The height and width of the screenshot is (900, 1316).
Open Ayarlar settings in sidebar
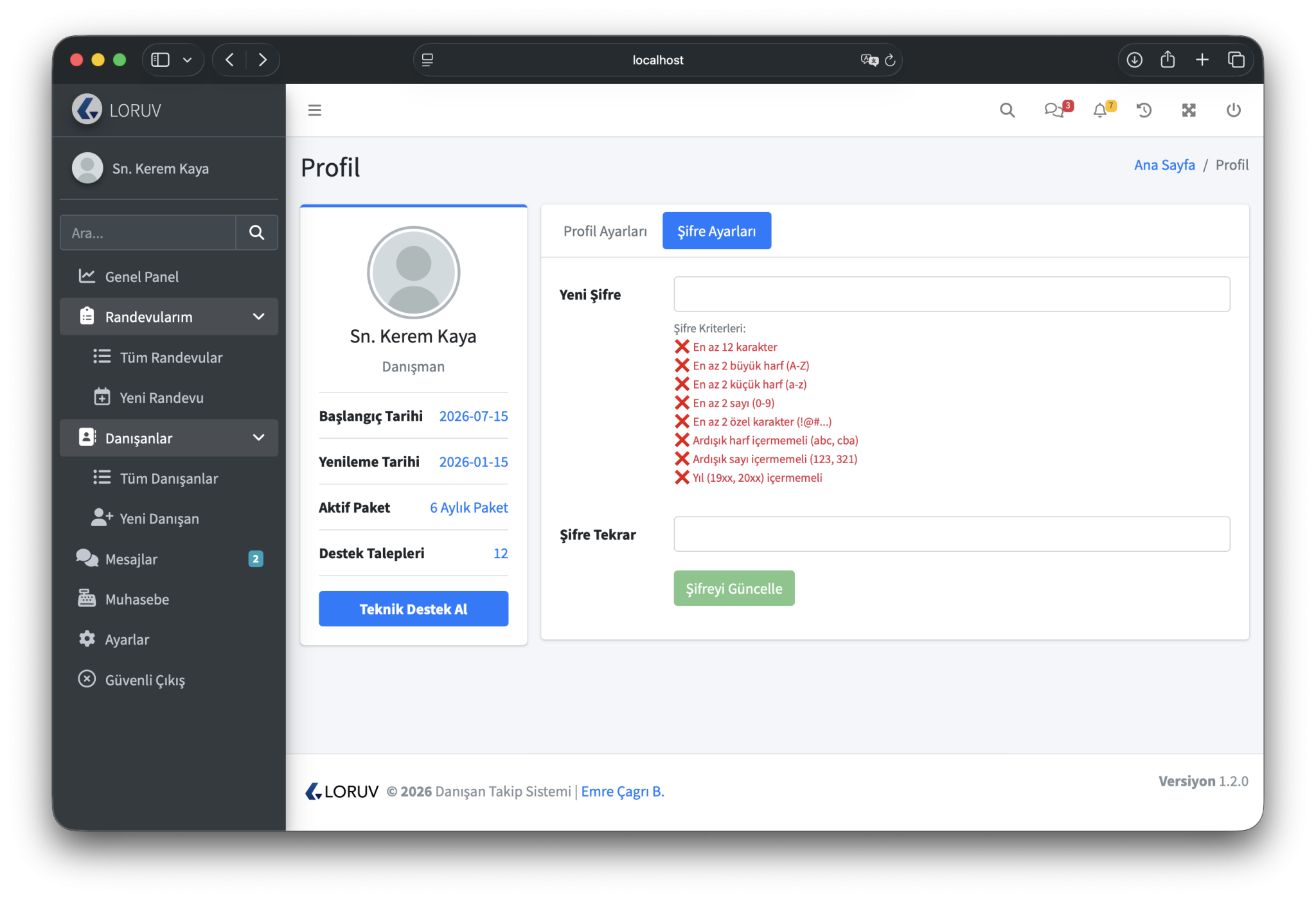coord(127,640)
